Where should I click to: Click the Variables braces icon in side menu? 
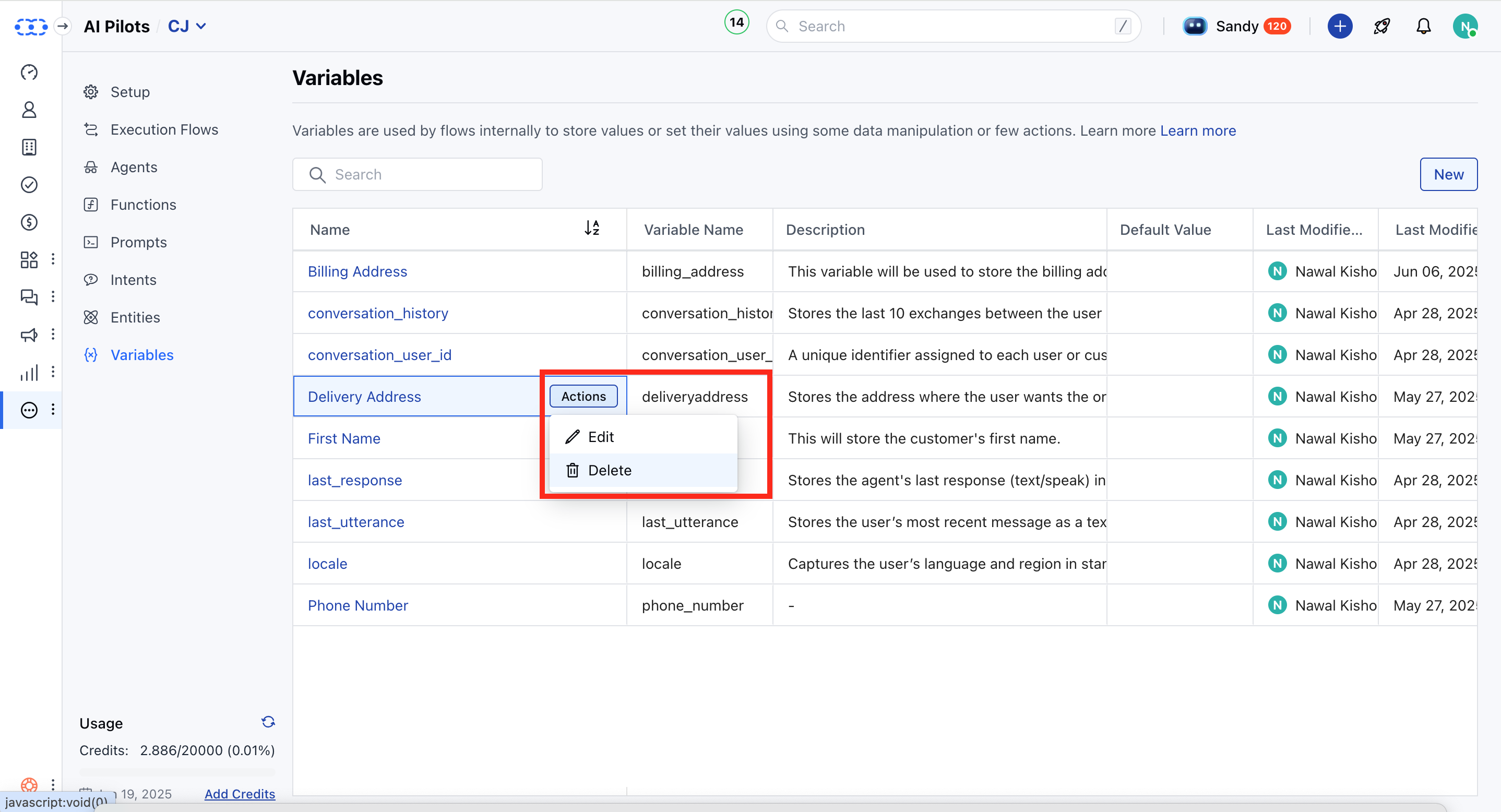(91, 355)
